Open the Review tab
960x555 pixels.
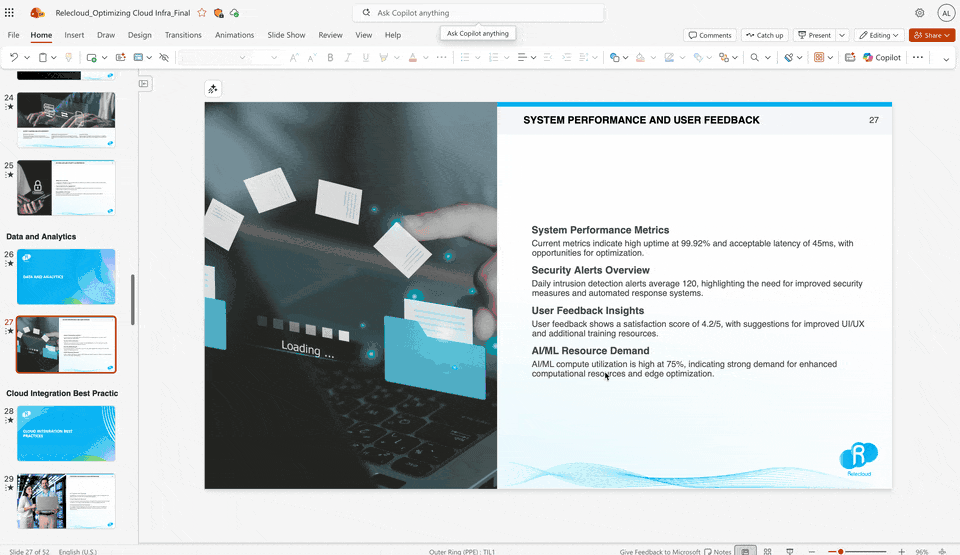pos(330,35)
